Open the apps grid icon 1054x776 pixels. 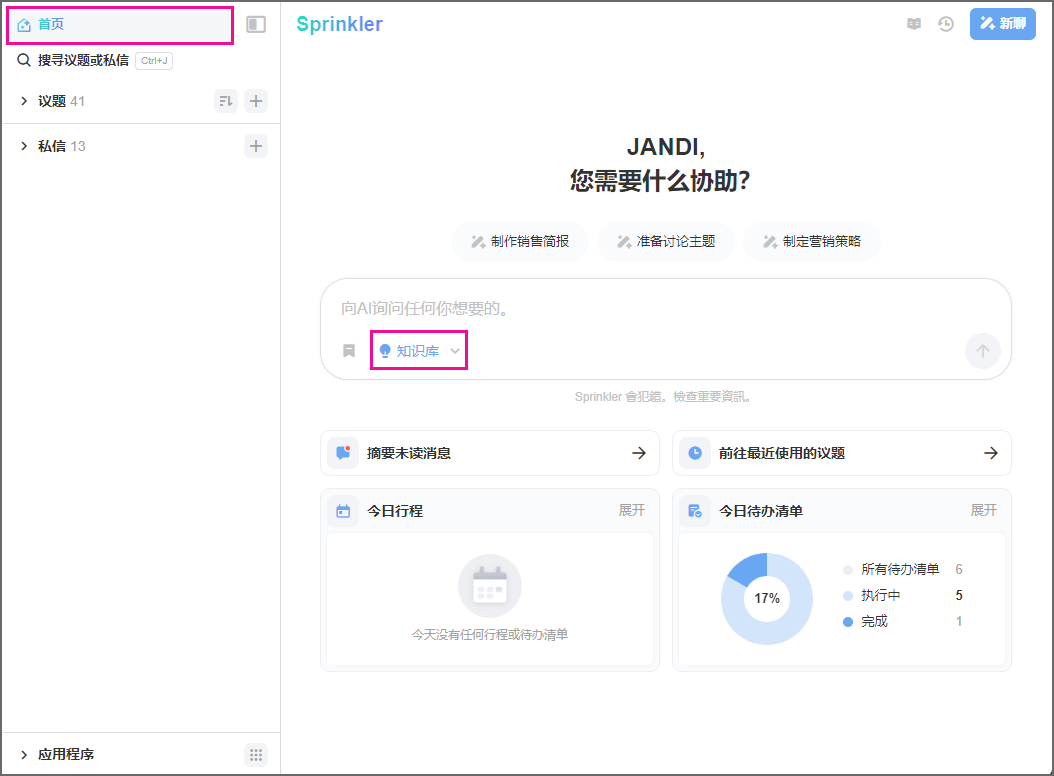click(x=256, y=754)
